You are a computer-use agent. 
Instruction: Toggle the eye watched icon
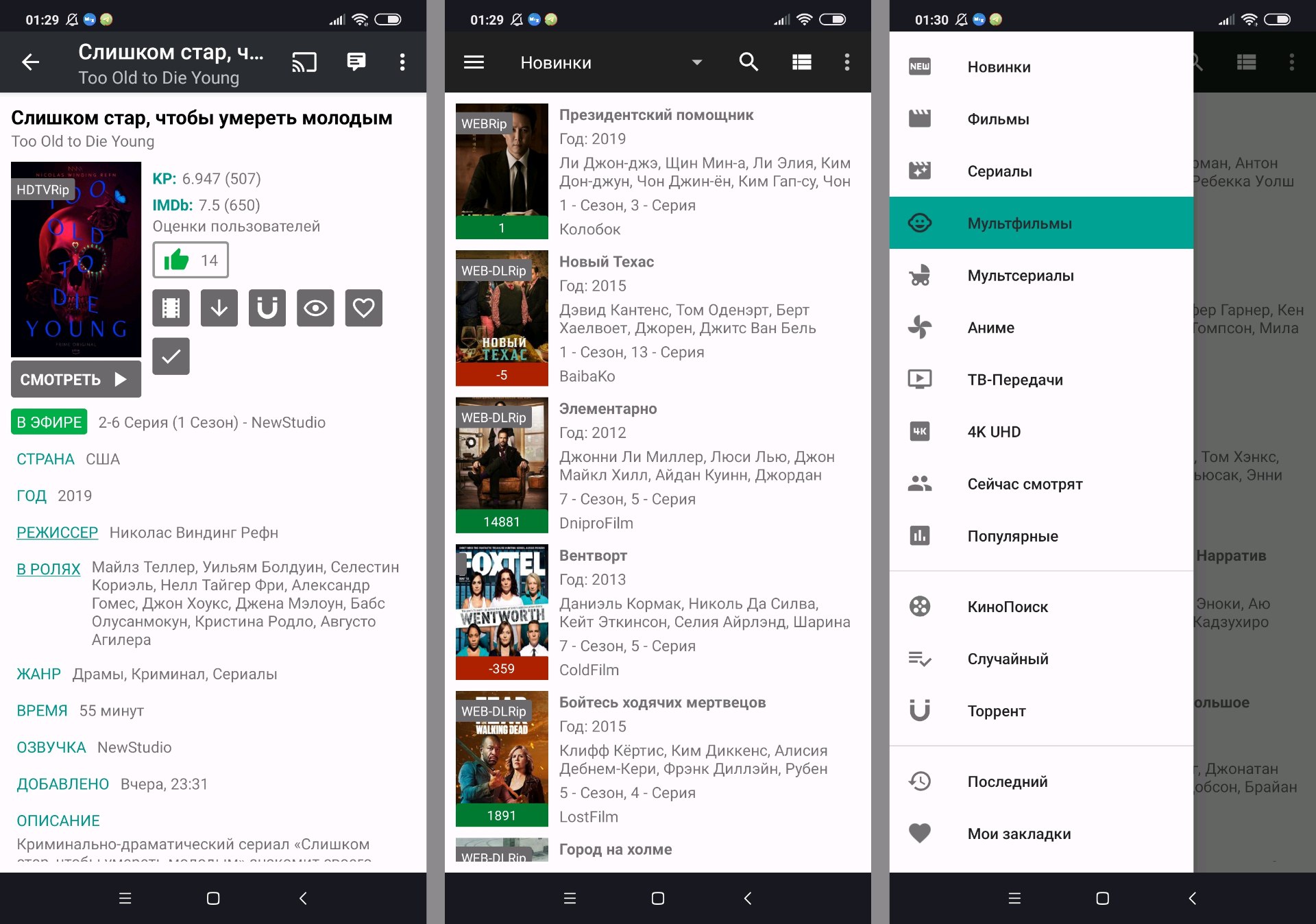click(x=315, y=308)
